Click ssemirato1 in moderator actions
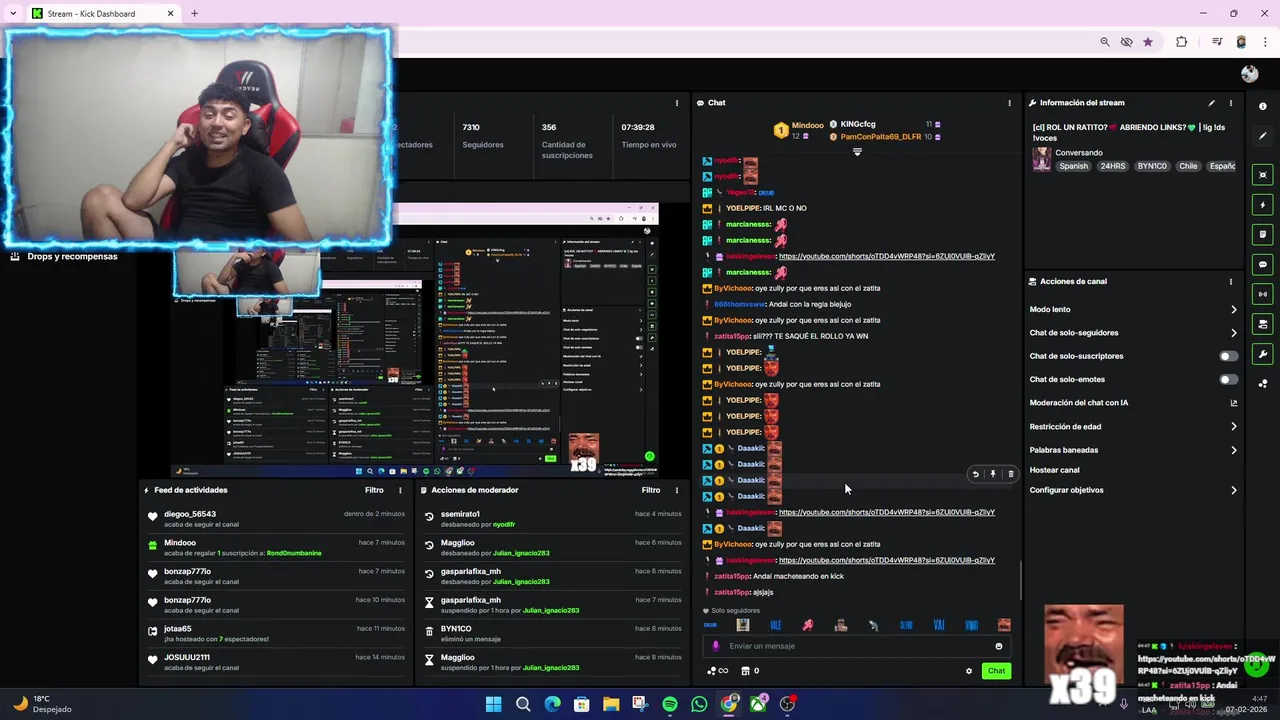Viewport: 1280px width, 720px height. tap(460, 514)
